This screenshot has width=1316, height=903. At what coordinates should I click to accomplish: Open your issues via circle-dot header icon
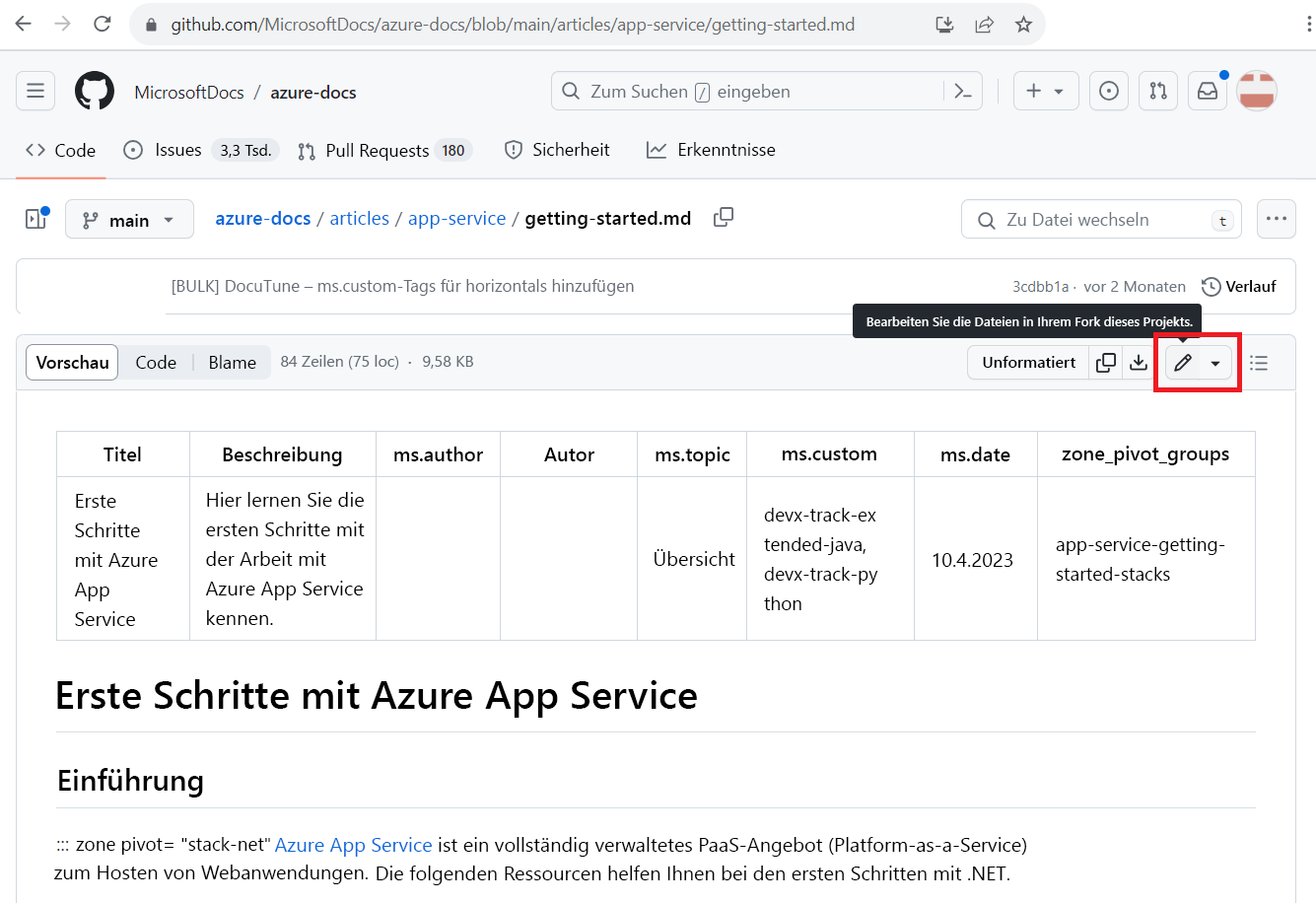1109,91
